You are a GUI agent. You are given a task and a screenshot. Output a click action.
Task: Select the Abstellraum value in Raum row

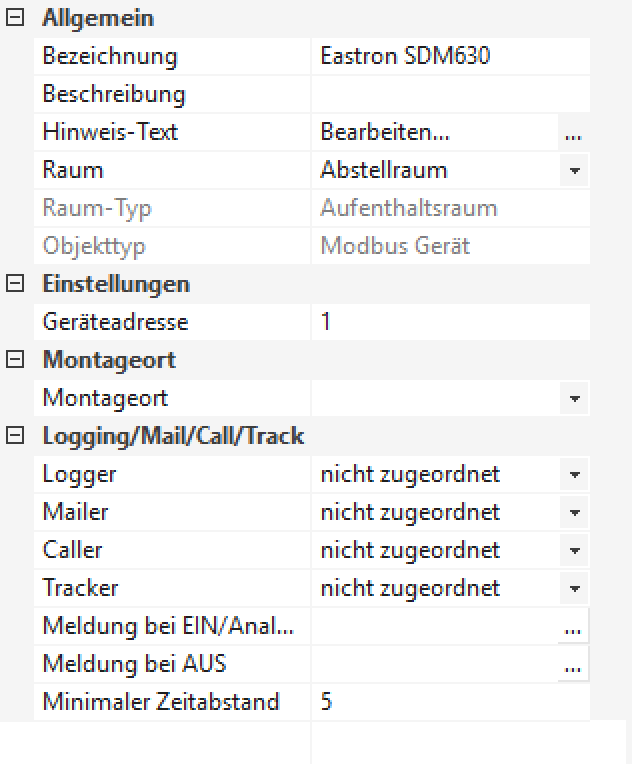(x=384, y=170)
